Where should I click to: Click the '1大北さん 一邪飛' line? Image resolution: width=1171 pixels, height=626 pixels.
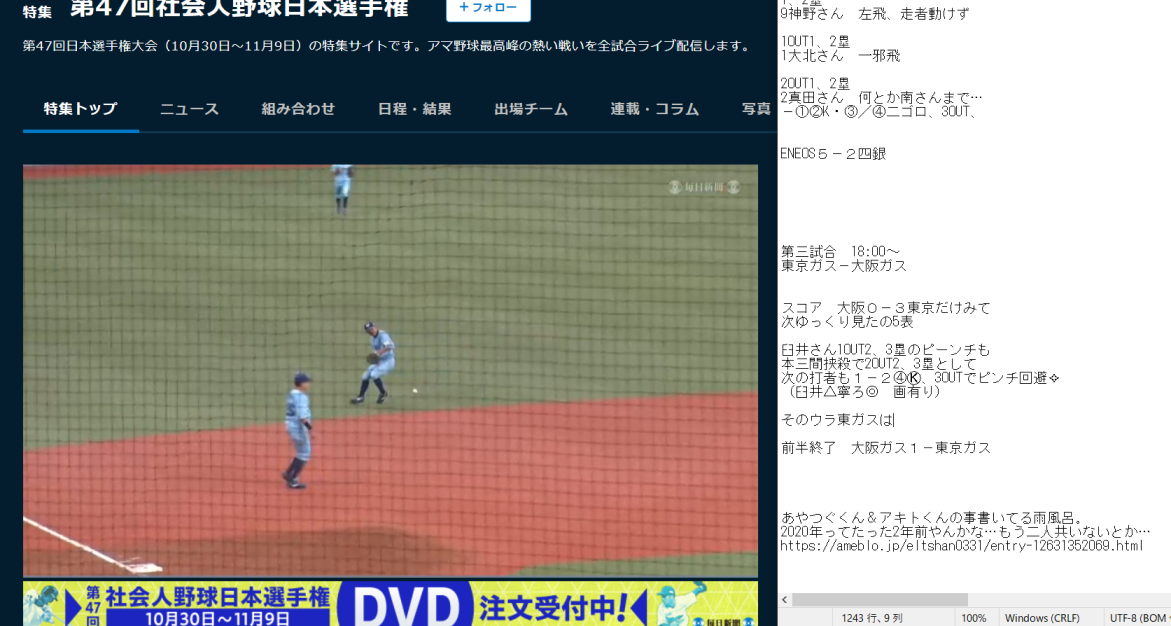tap(841, 56)
